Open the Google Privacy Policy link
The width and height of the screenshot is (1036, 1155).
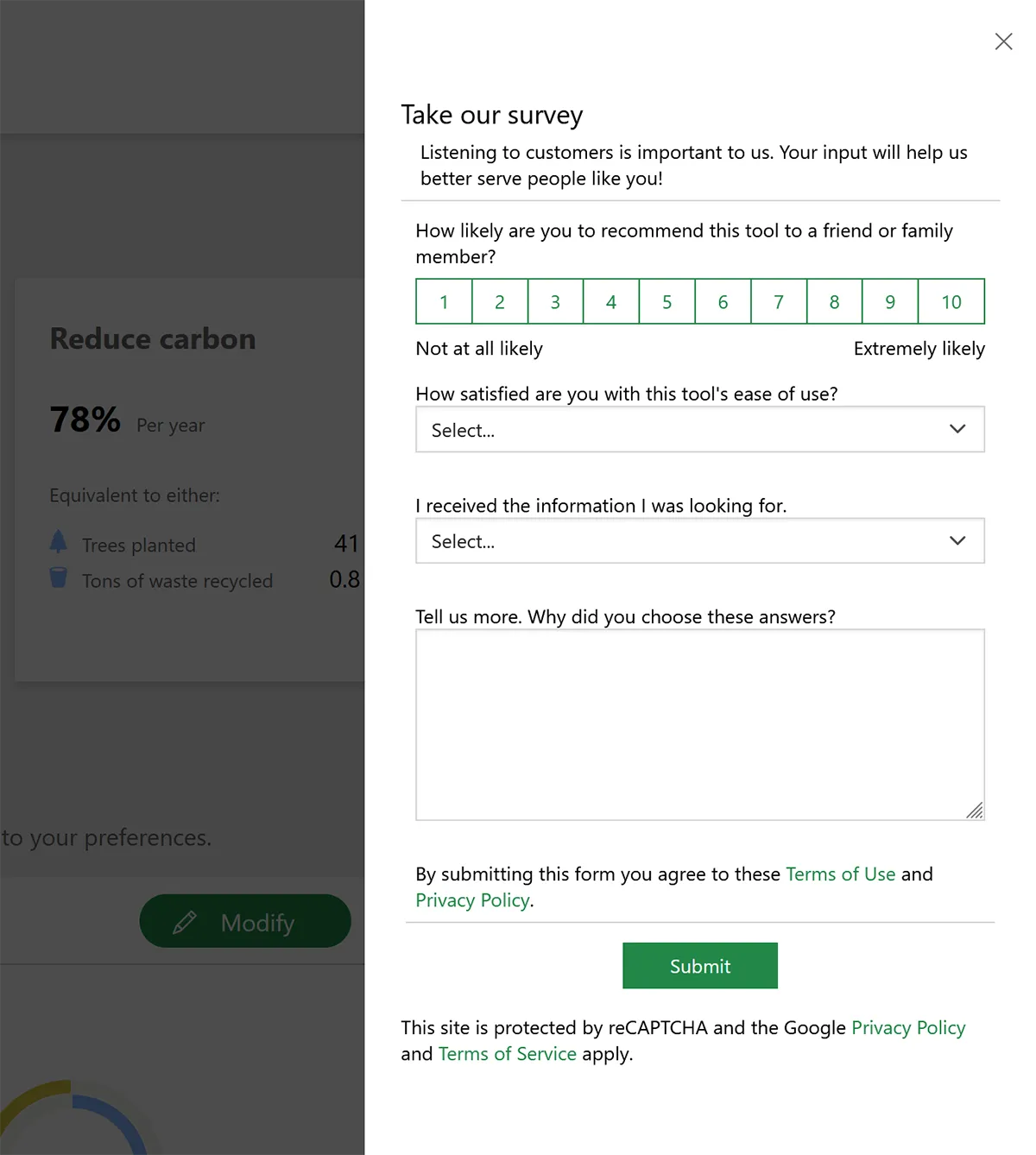point(908,1028)
